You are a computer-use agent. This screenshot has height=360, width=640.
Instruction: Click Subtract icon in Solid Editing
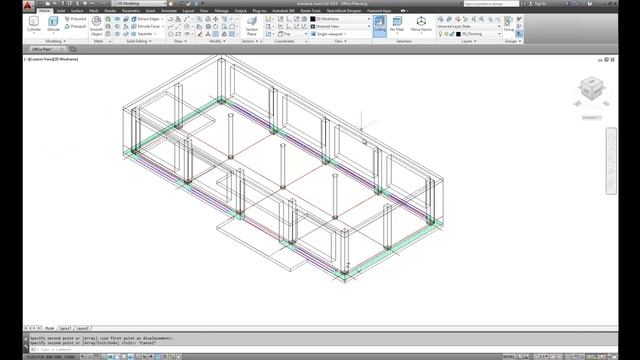[117, 26]
